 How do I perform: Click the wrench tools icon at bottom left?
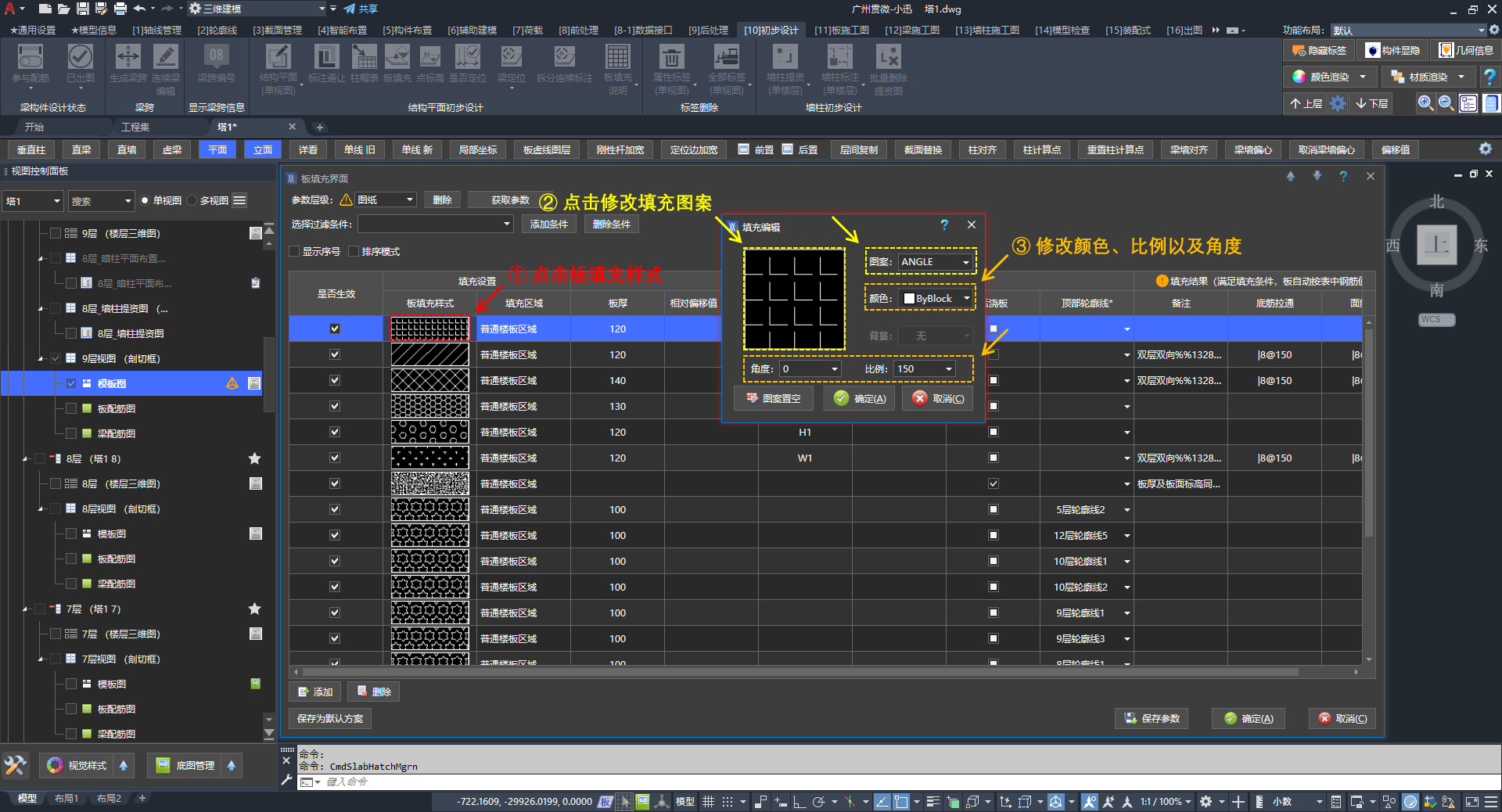15,765
